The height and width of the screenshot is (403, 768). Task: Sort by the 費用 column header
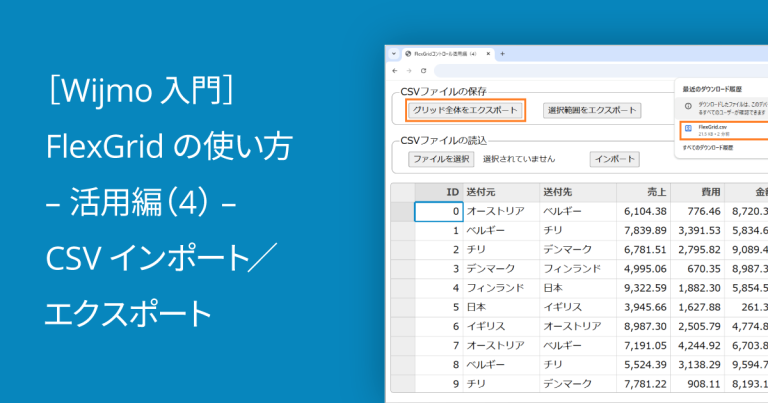pyautogui.click(x=697, y=192)
